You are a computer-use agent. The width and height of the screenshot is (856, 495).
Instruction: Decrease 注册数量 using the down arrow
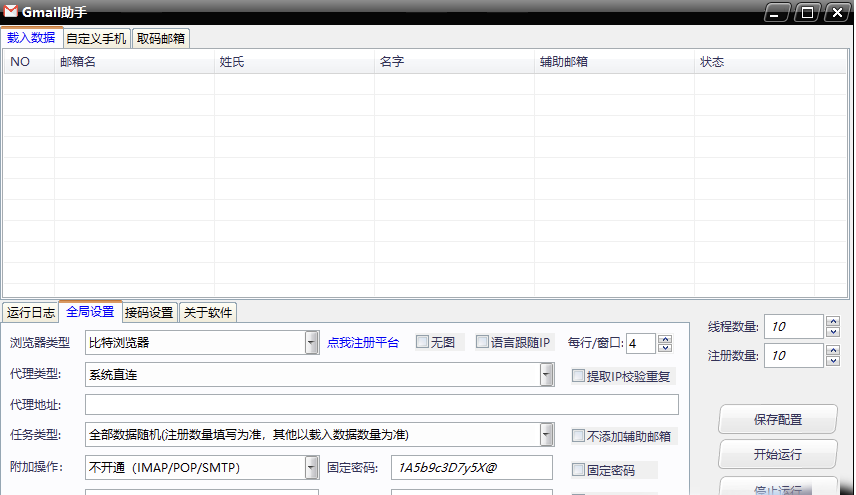coord(833,361)
